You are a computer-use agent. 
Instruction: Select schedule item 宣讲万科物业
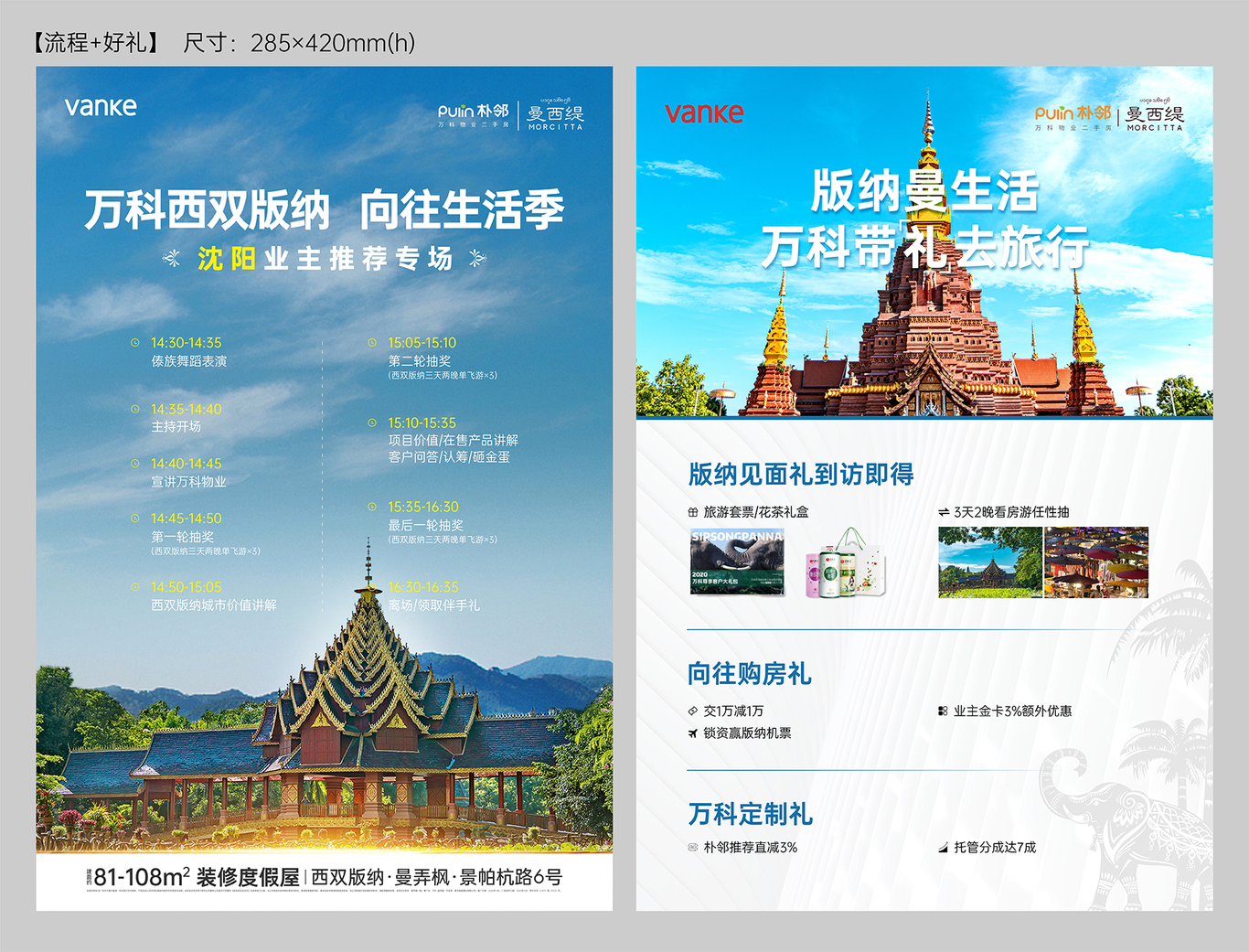(189, 482)
